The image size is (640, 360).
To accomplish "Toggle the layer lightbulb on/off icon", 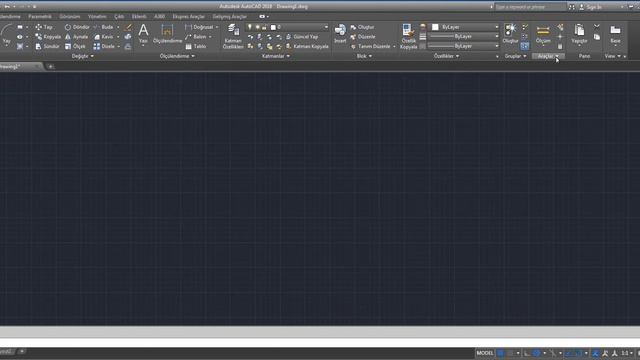I will (x=250, y=27).
